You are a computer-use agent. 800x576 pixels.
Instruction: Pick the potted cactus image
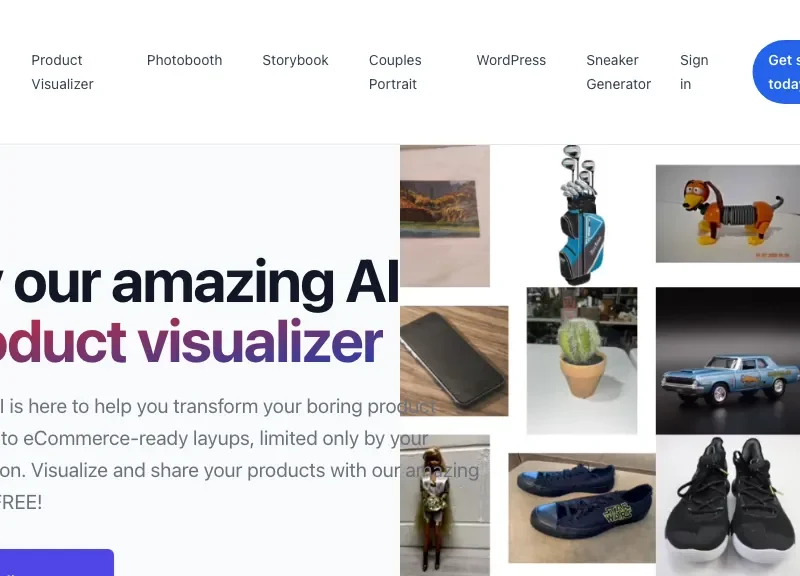tap(582, 361)
